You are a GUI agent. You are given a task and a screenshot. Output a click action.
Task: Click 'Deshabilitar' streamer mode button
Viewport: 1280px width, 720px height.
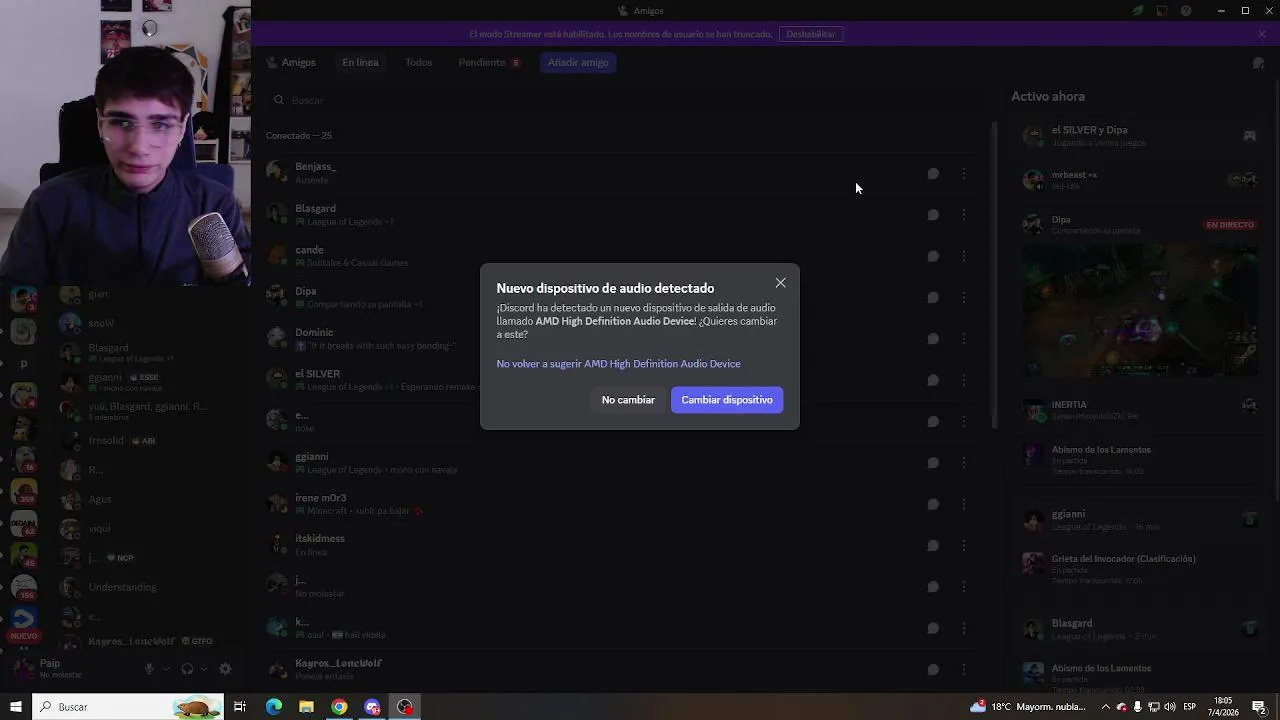(810, 34)
